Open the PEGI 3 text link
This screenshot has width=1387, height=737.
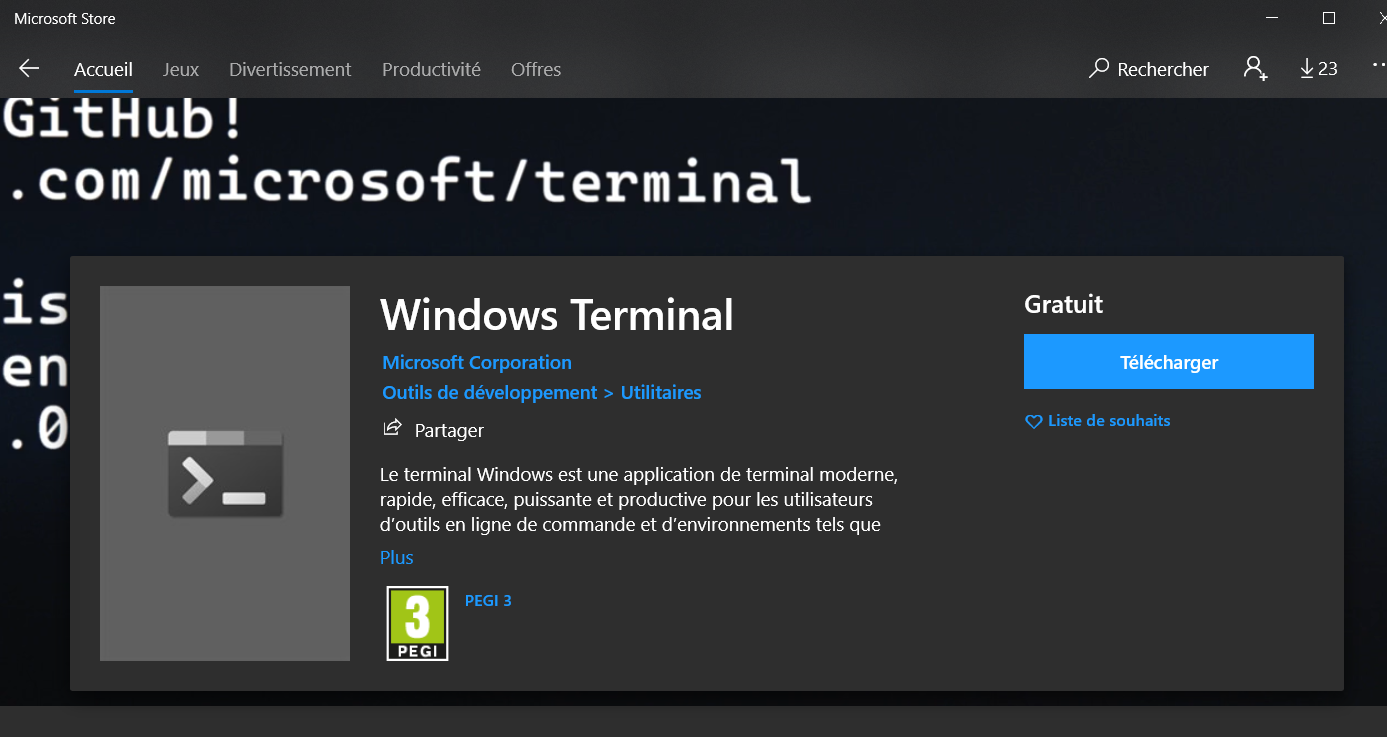(x=488, y=600)
